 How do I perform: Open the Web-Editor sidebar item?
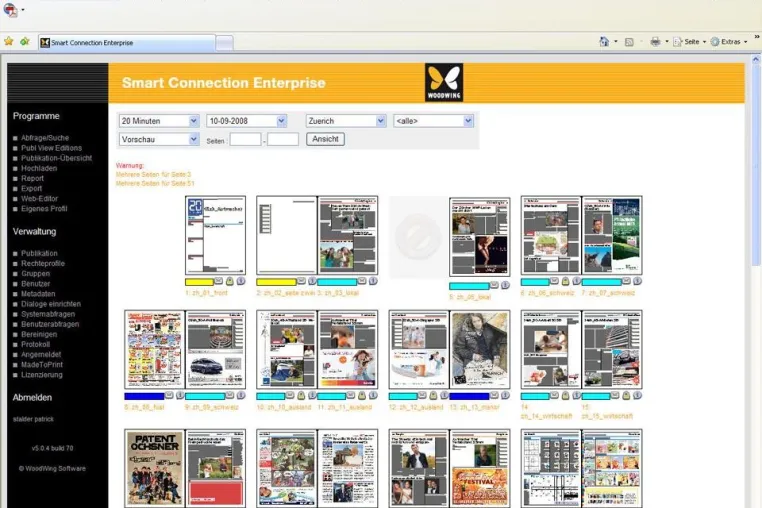pyautogui.click(x=39, y=198)
